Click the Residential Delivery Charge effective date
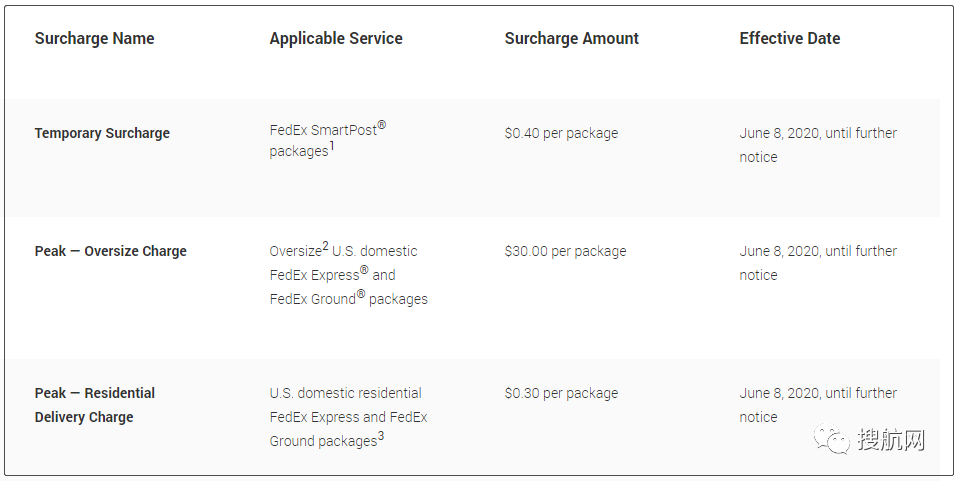This screenshot has height=481, width=956. point(818,404)
